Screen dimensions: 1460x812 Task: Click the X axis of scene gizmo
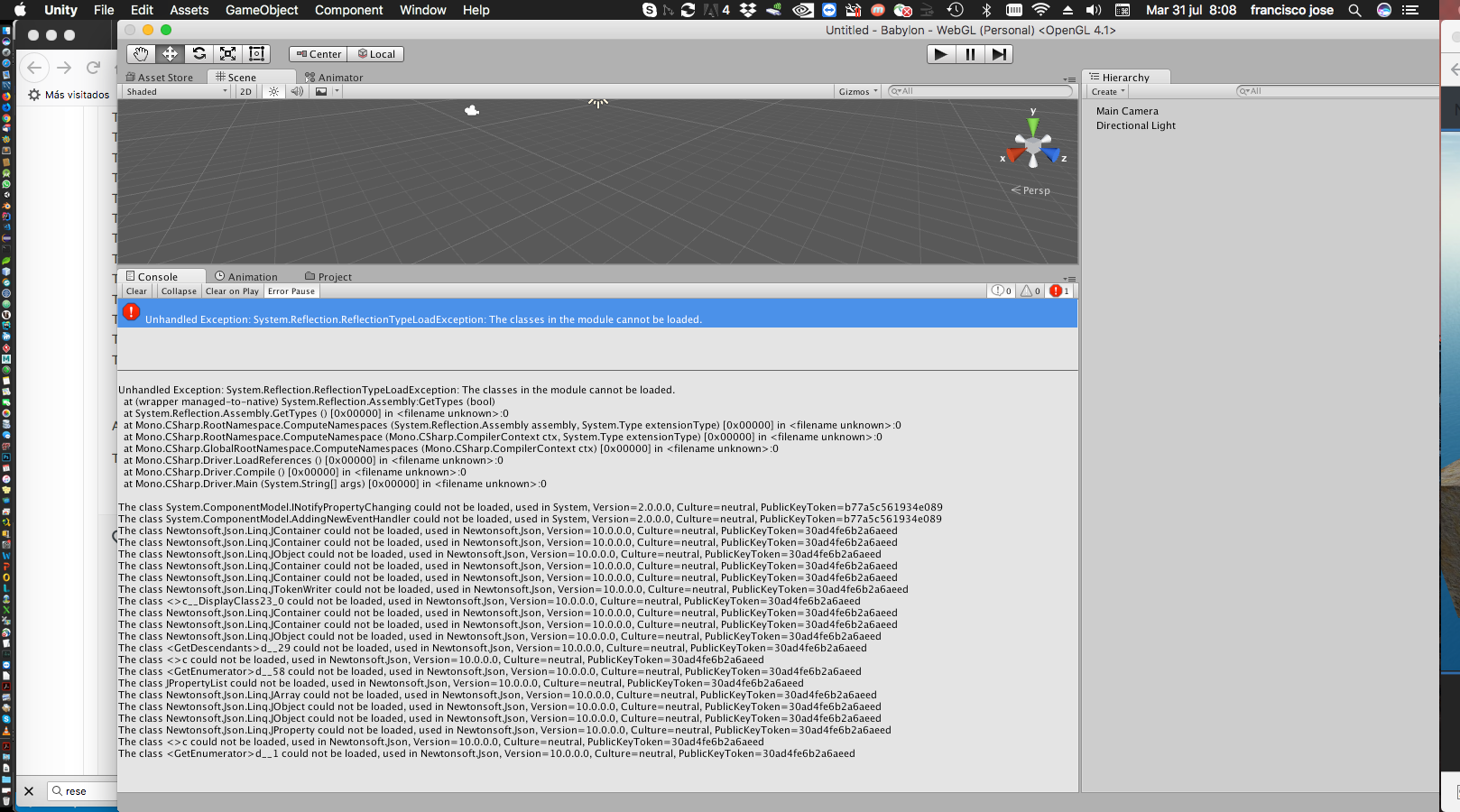coord(1014,155)
